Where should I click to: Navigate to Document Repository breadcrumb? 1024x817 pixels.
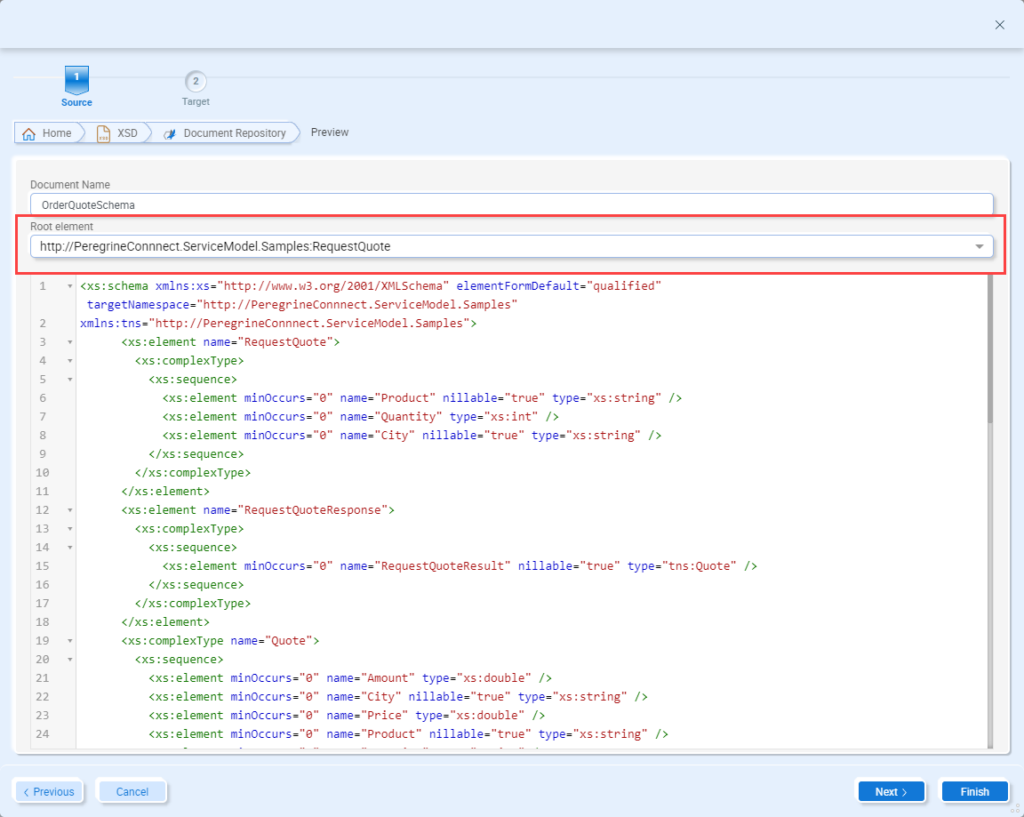click(x=234, y=133)
